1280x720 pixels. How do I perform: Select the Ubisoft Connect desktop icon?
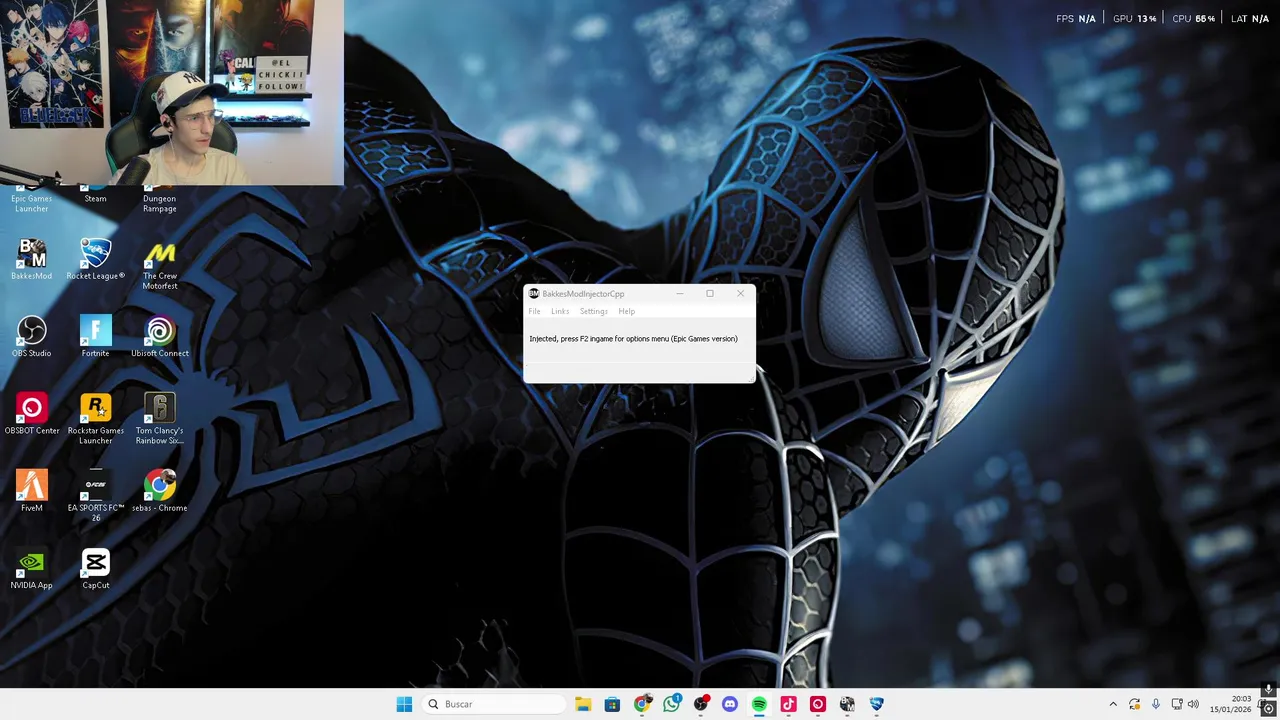point(159,337)
